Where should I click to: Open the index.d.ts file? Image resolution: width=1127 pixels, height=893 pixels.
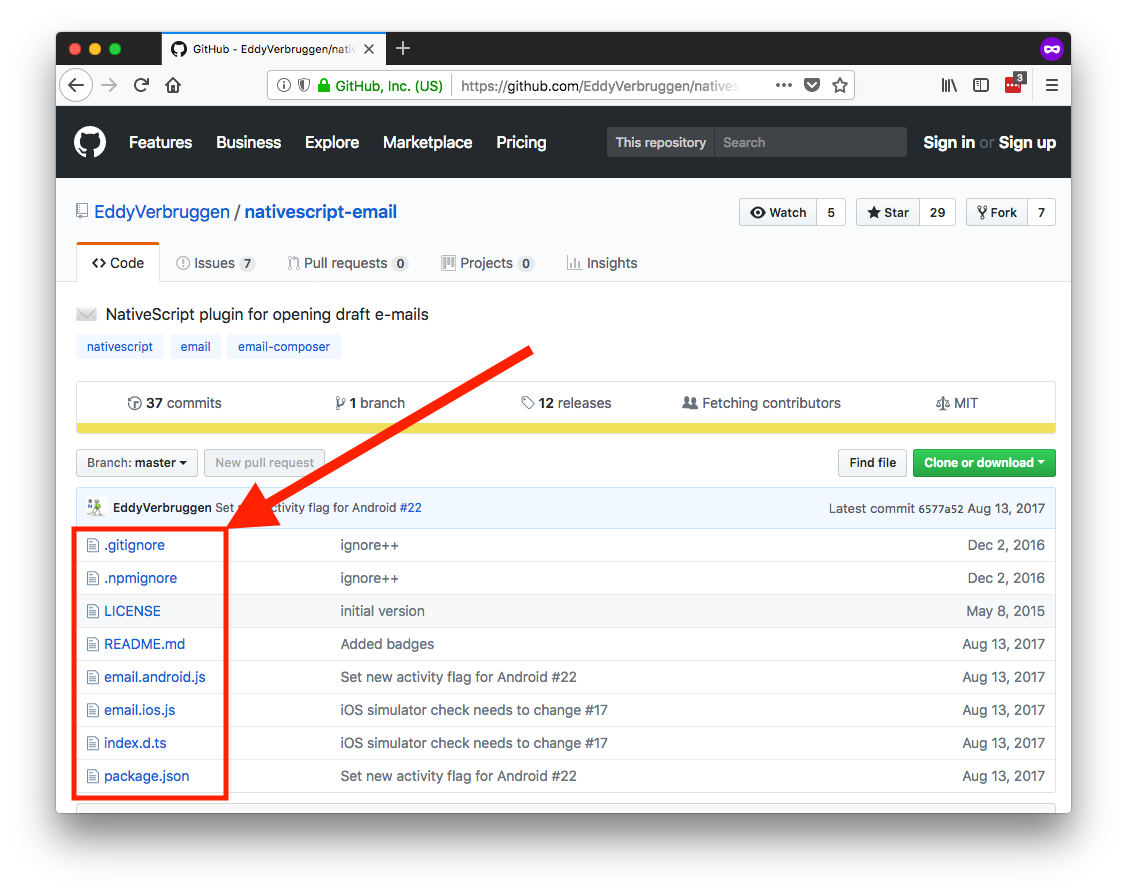pos(135,743)
